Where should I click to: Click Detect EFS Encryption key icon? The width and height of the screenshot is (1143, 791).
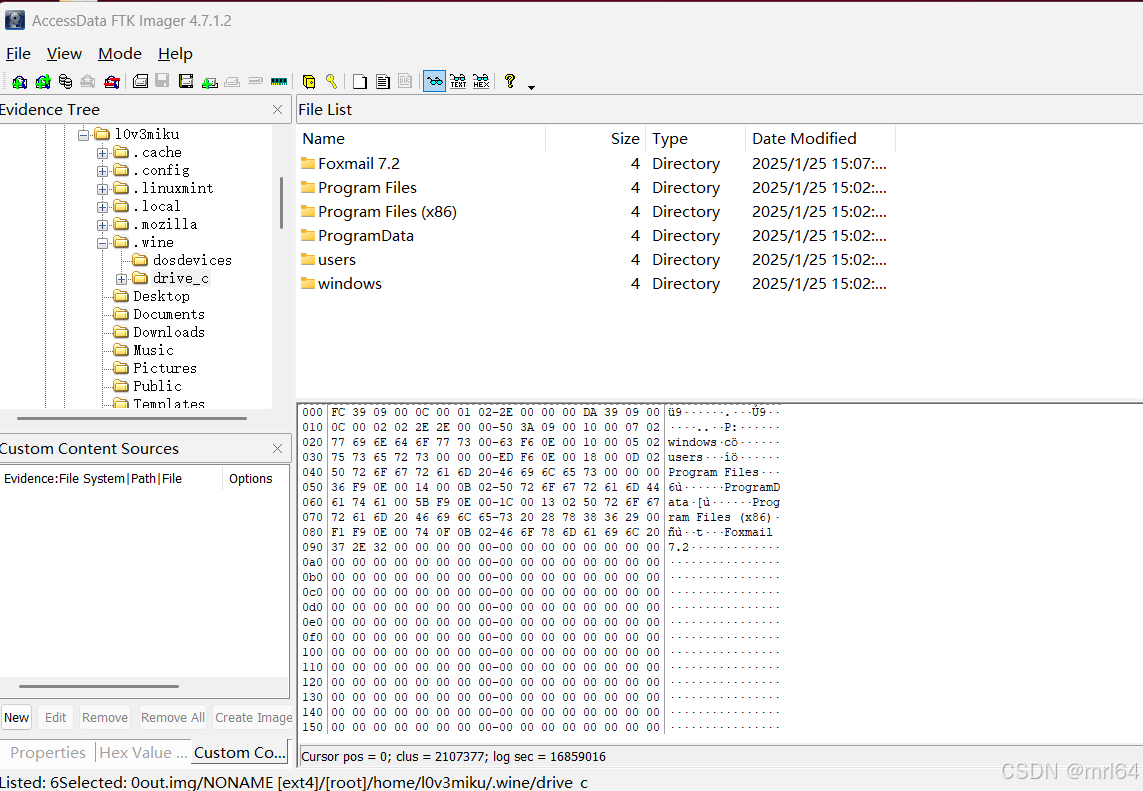331,82
